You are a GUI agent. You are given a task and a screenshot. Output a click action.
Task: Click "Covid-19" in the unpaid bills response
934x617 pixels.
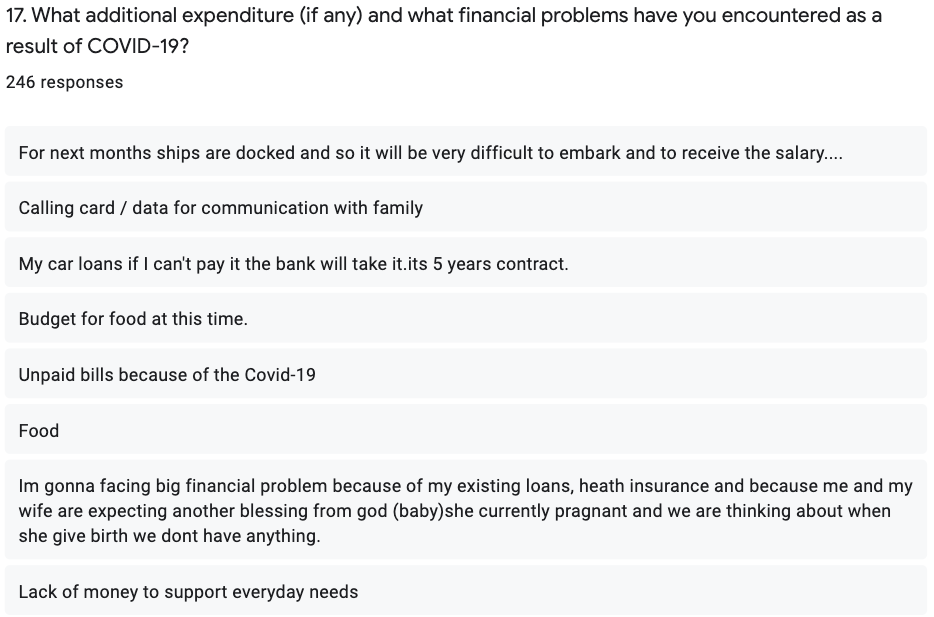tap(280, 375)
